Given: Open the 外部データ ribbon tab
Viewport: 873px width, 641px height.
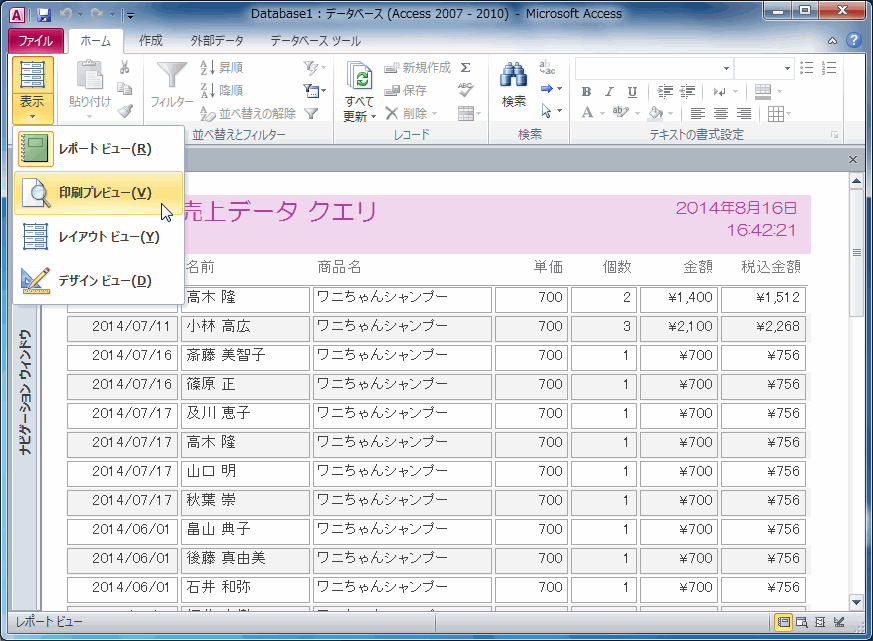Looking at the screenshot, I should coord(217,41).
